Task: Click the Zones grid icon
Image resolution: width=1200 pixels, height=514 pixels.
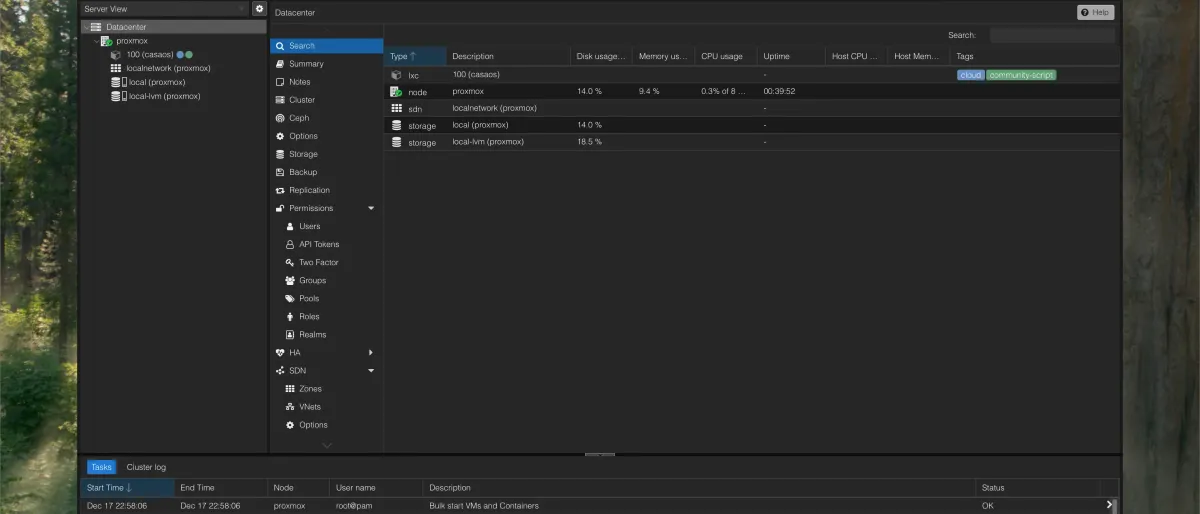Action: (x=290, y=388)
